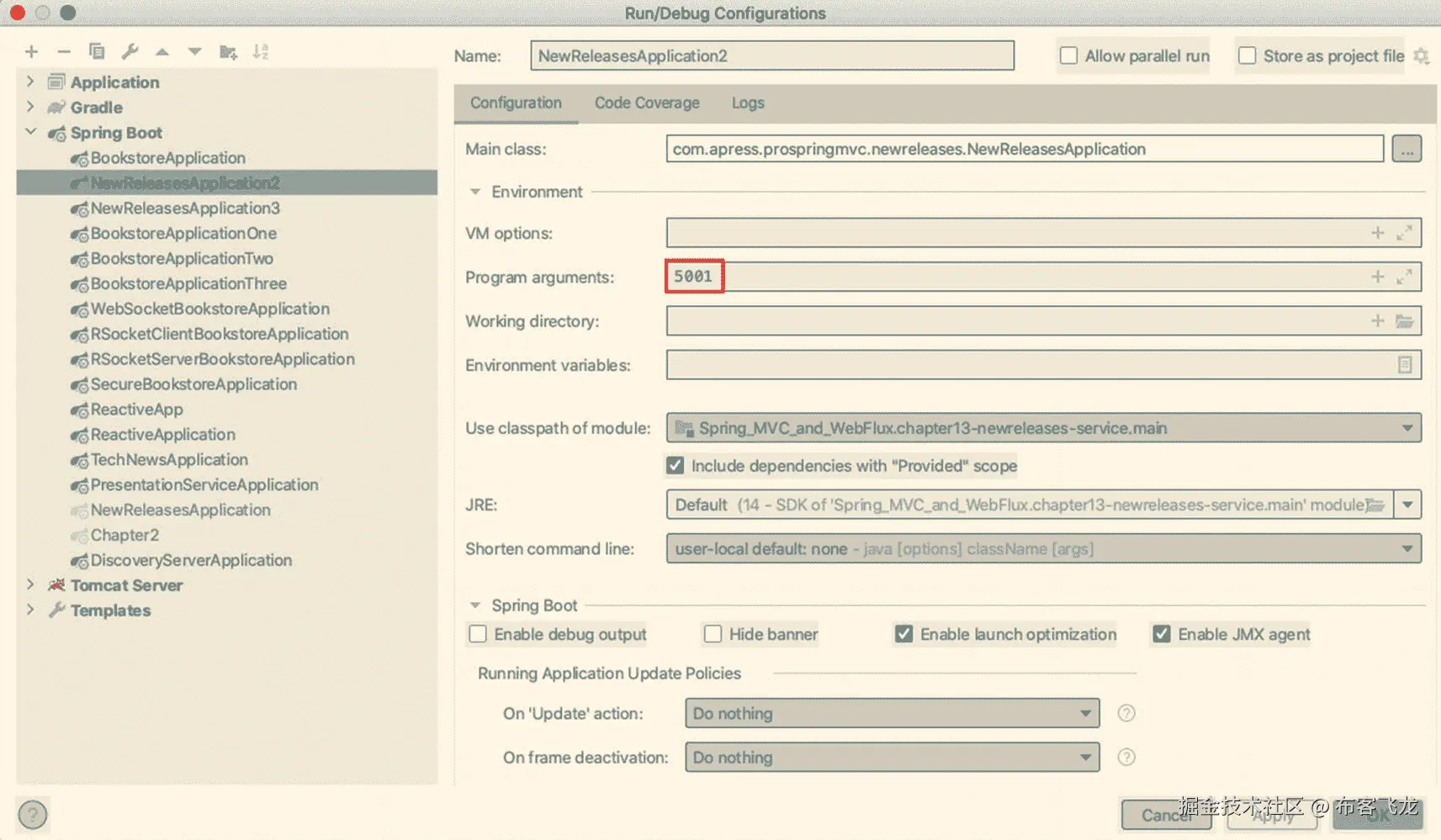Image resolution: width=1441 pixels, height=840 pixels.
Task: Remove the selected run configuration
Action: tap(64, 51)
